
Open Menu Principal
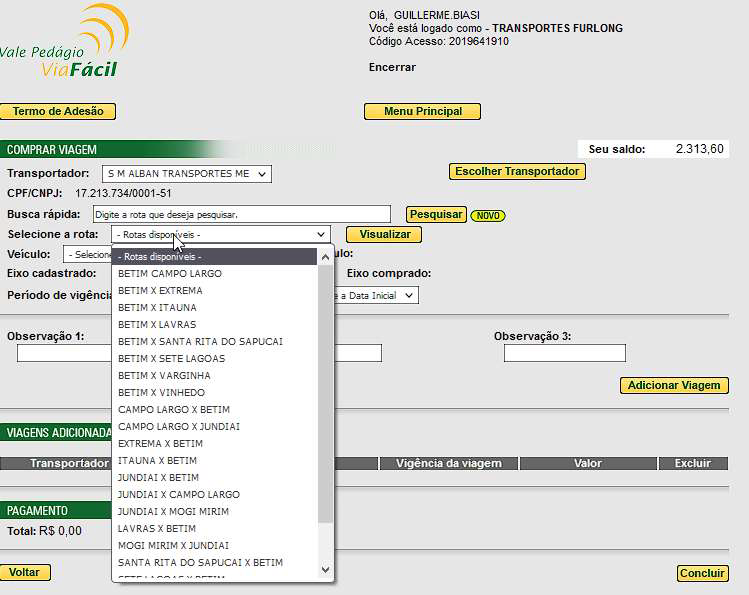(422, 111)
